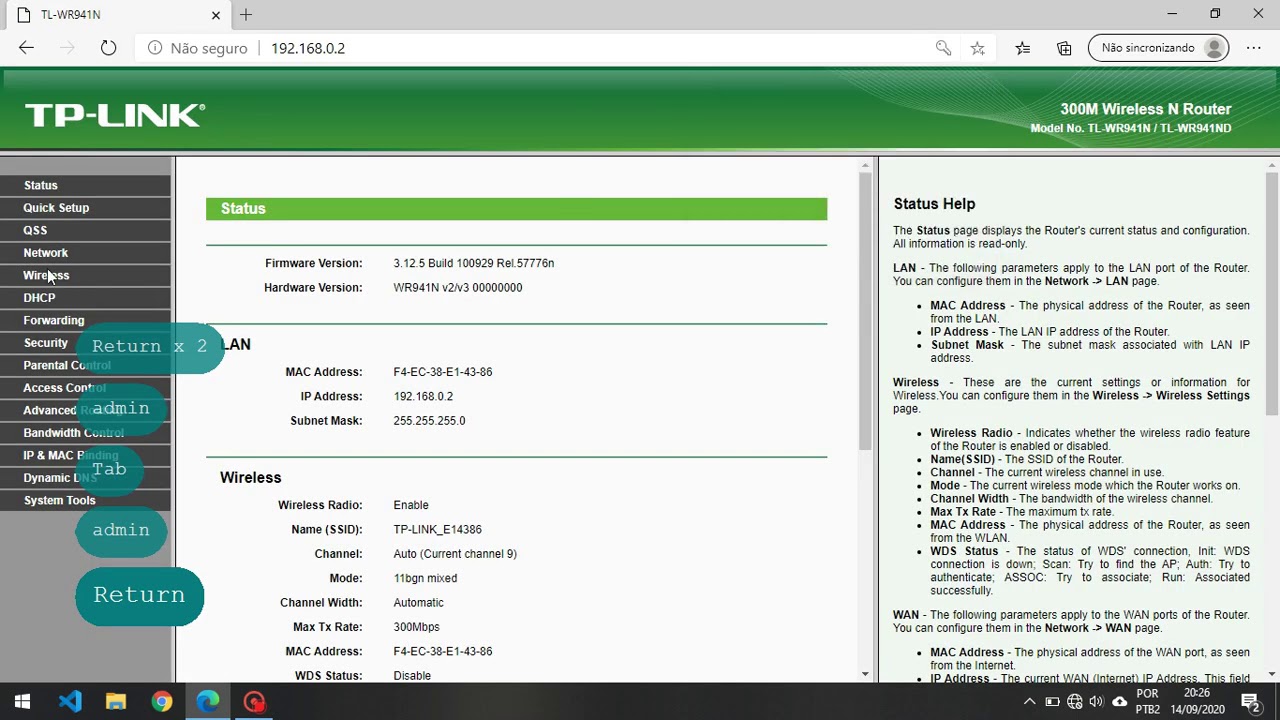The width and height of the screenshot is (1280, 720).
Task: Click the address bar showing 192.168.0.2
Action: coord(308,48)
